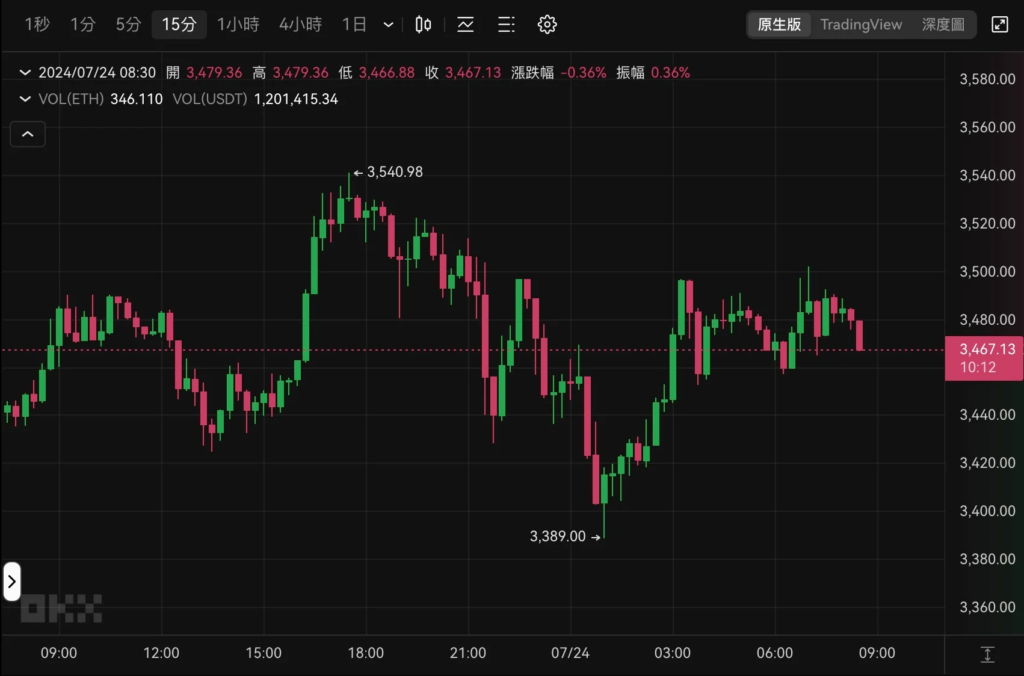
Task: Switch to TradingView chart mode
Action: [x=861, y=25]
